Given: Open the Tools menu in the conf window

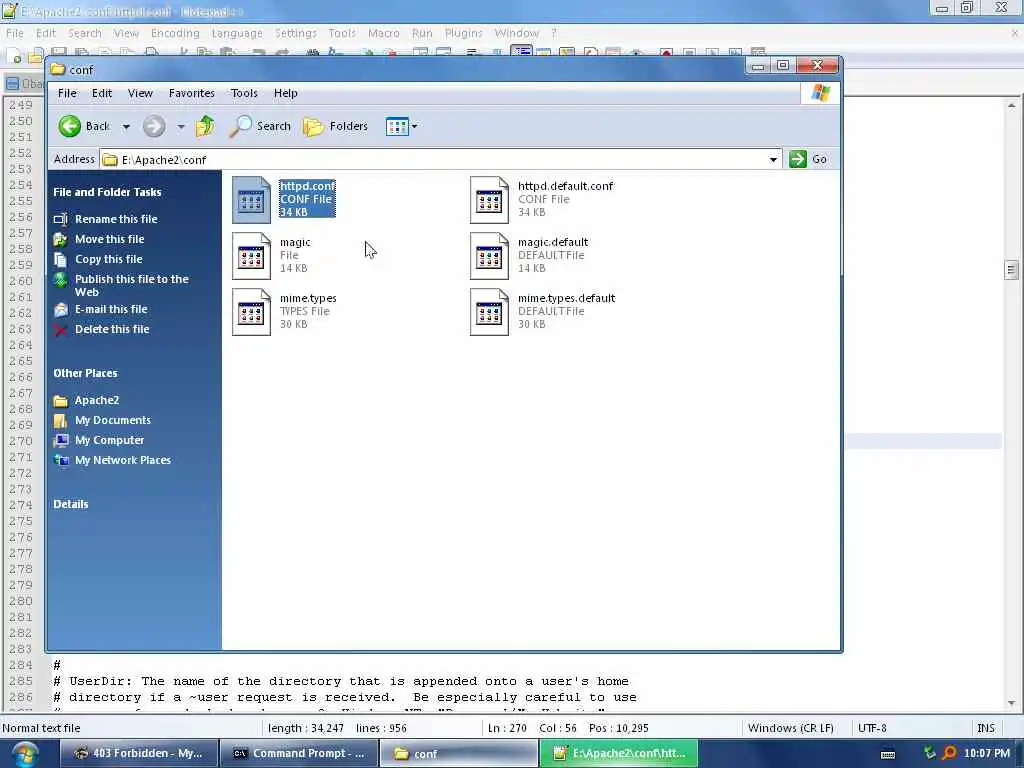Looking at the screenshot, I should point(244,93).
